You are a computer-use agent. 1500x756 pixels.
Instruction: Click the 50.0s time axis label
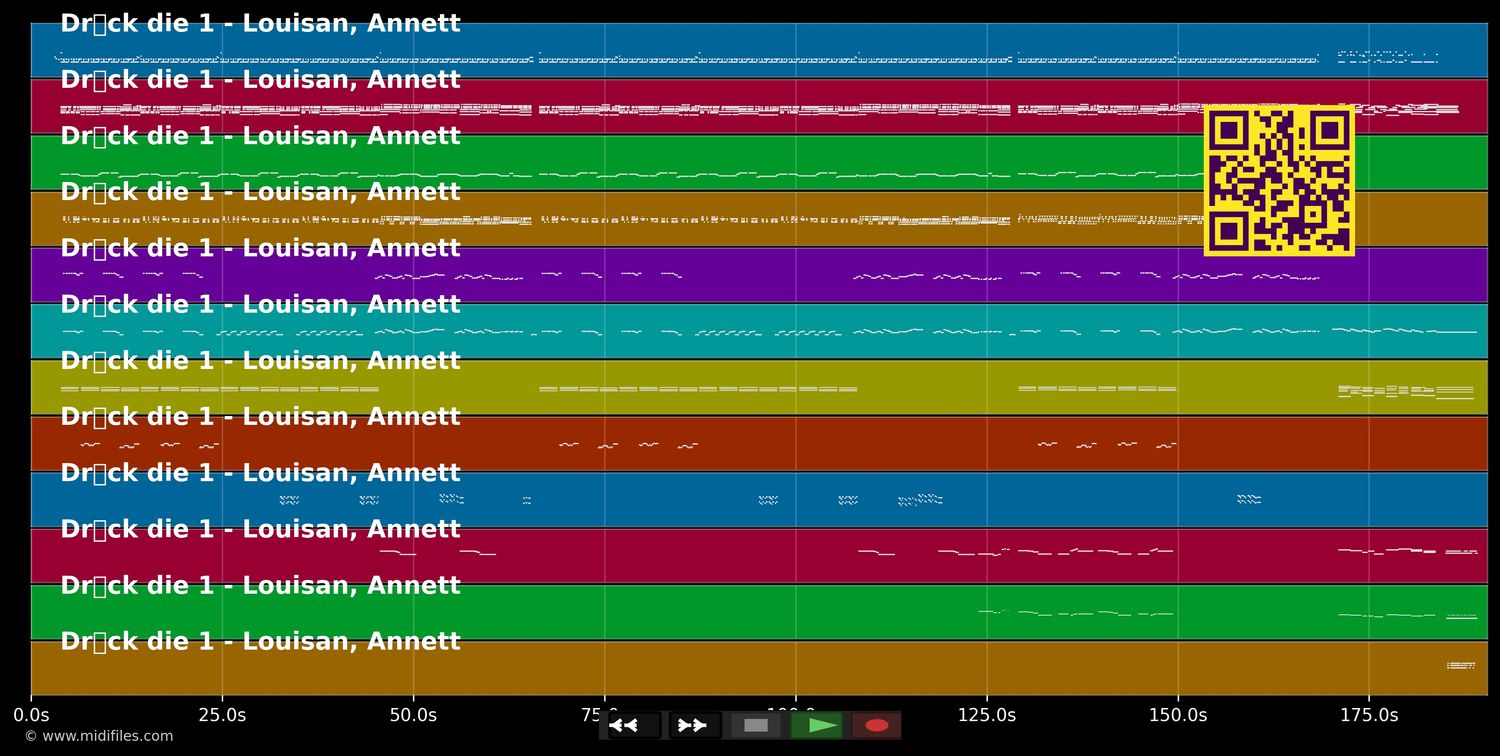(413, 715)
